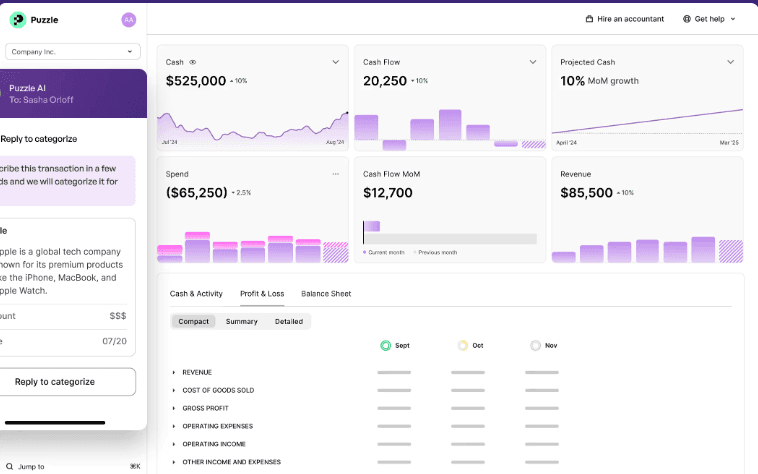Image resolution: width=758 pixels, height=474 pixels.
Task: Click the Nov month status circle
Action: (536, 345)
